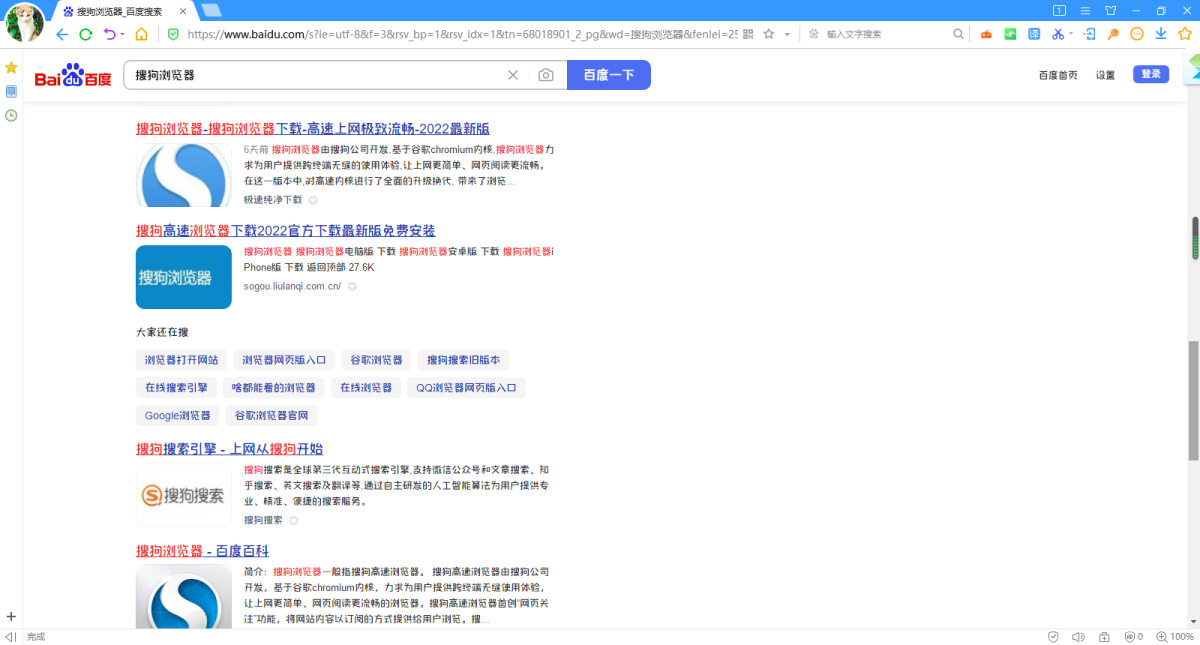Open result 搜狗浏览器下载-高速上网极致流畅

point(313,129)
